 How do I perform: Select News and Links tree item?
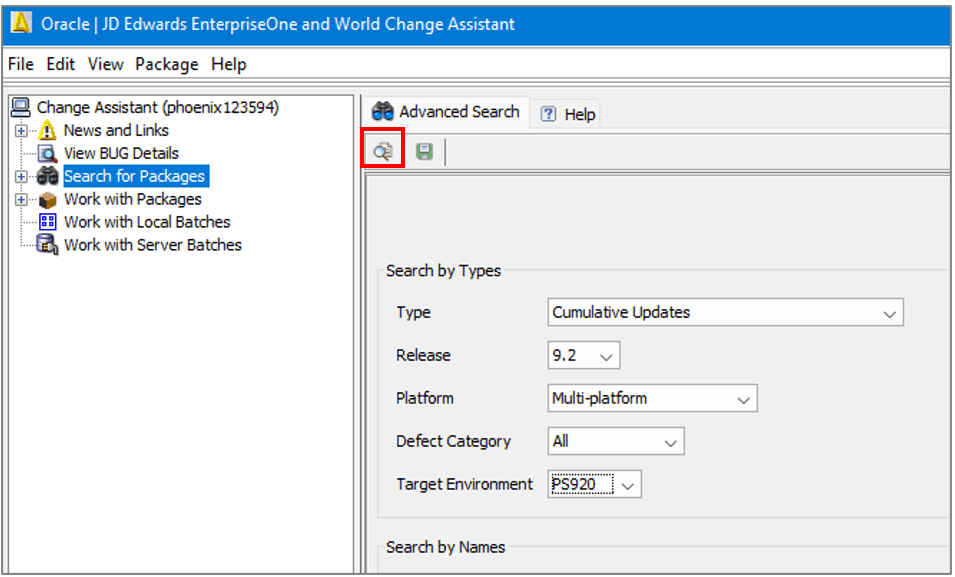[x=116, y=130]
